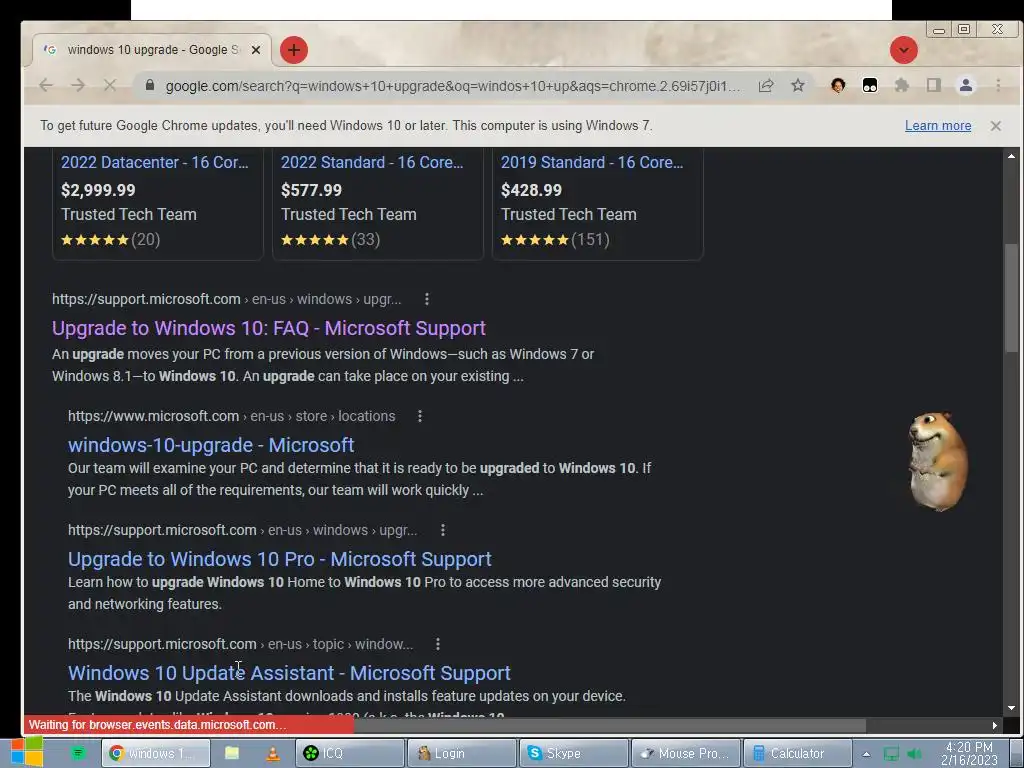
Task: Open the Windows Start menu
Action: pyautogui.click(x=26, y=752)
